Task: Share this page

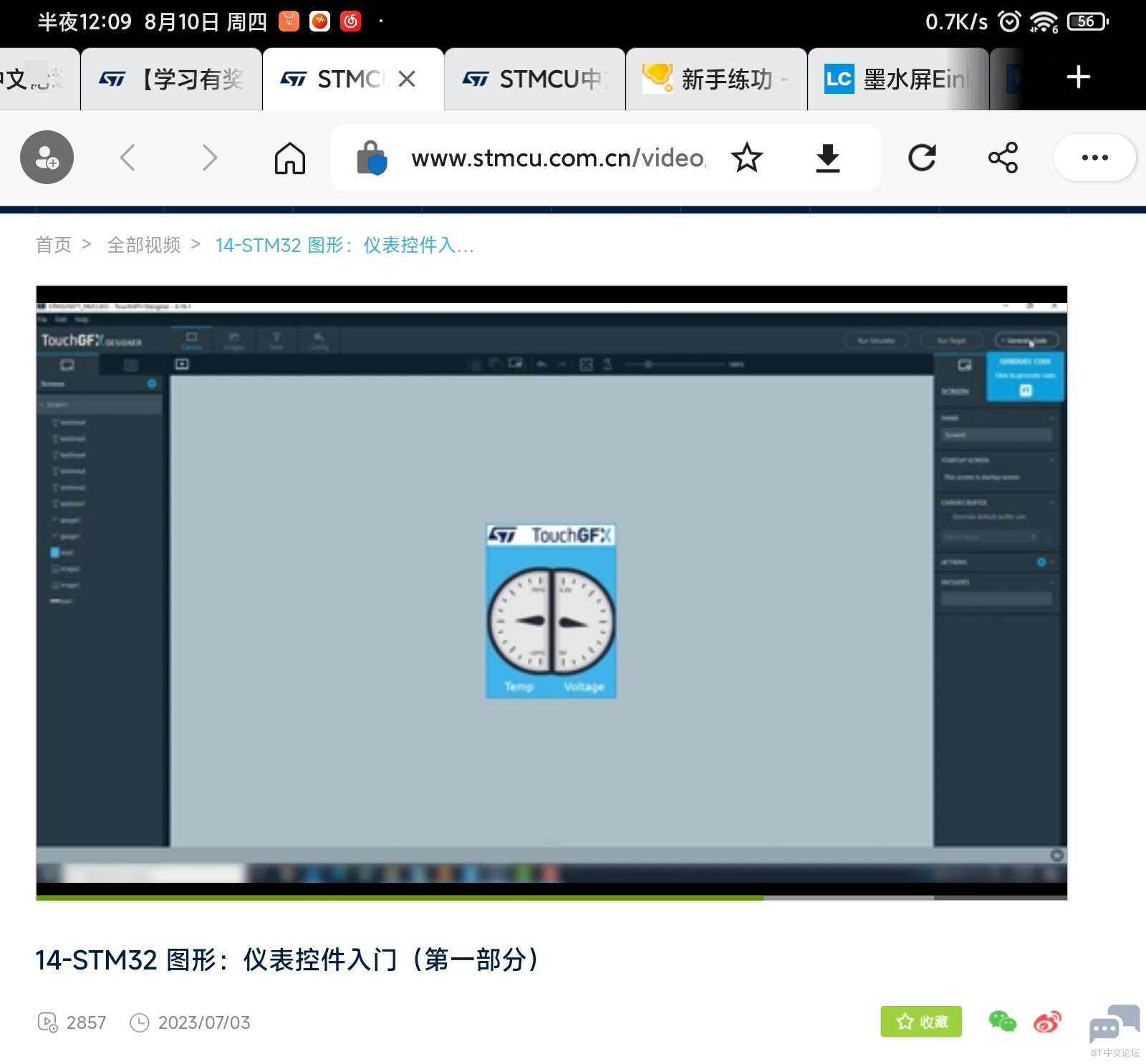Action: [x=1003, y=158]
